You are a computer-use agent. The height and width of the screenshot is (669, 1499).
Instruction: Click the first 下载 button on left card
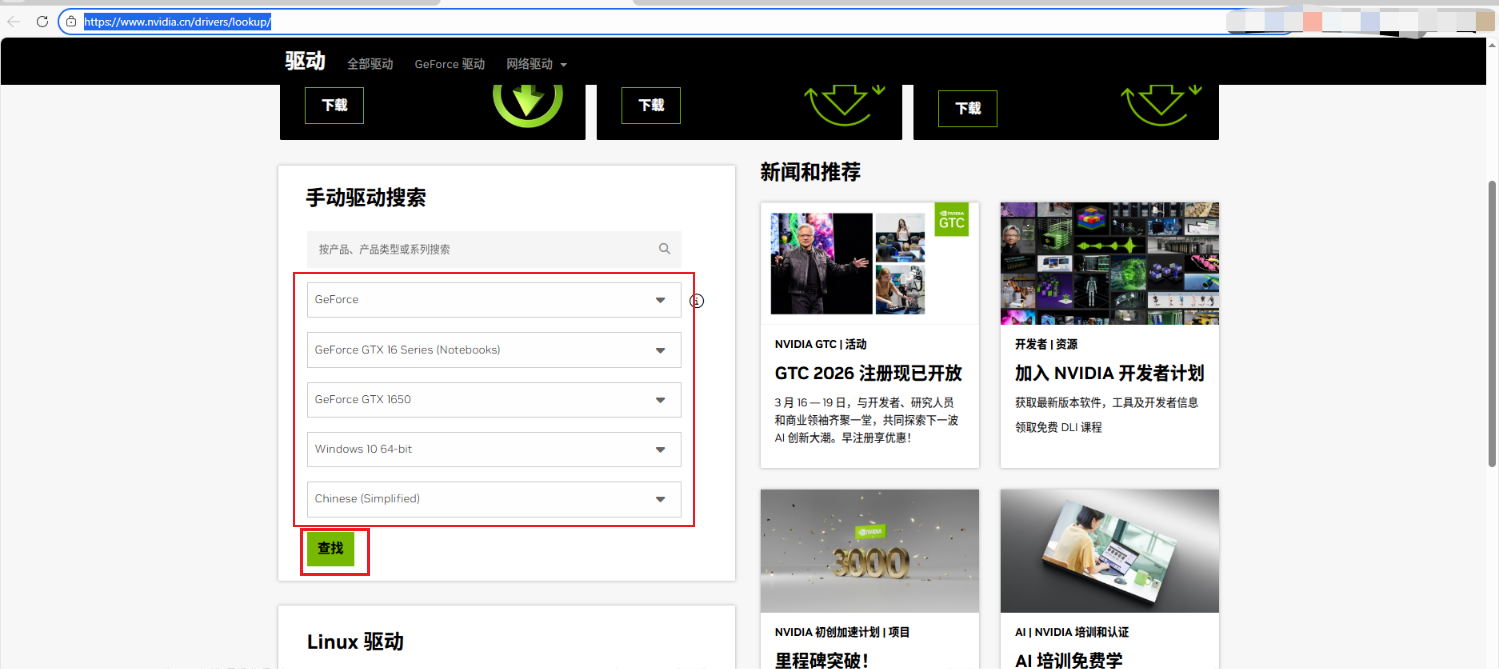(x=334, y=105)
